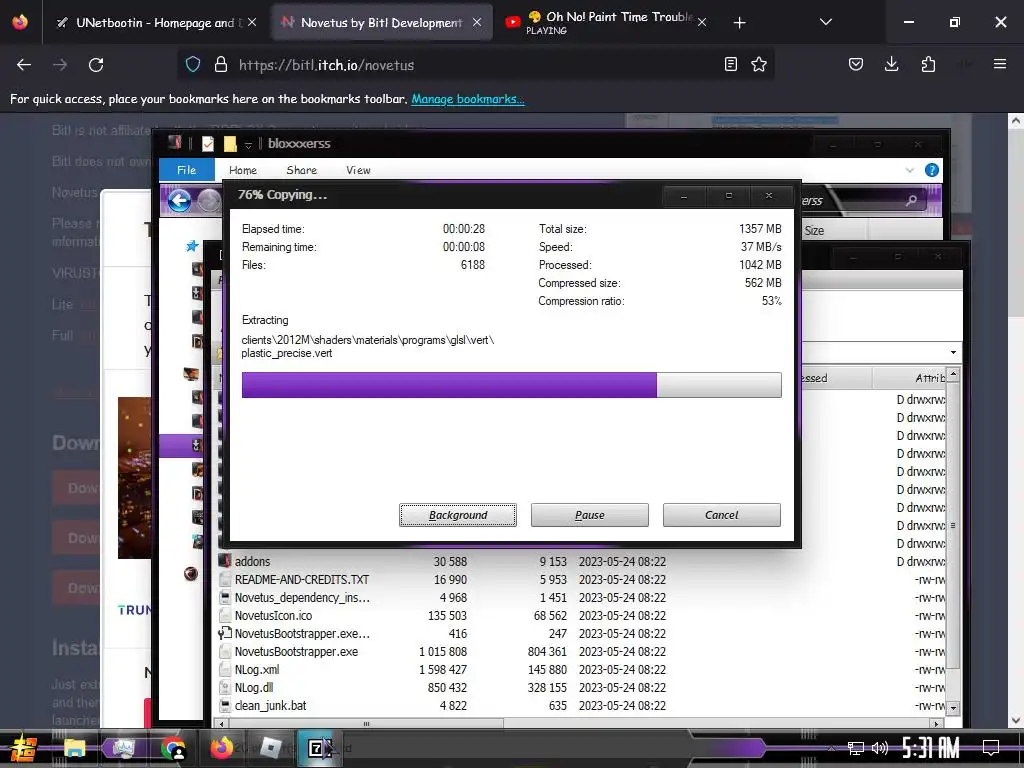The height and width of the screenshot is (768, 1024).
Task: Click the 5:31 AM taskbar clock
Action: [931, 748]
